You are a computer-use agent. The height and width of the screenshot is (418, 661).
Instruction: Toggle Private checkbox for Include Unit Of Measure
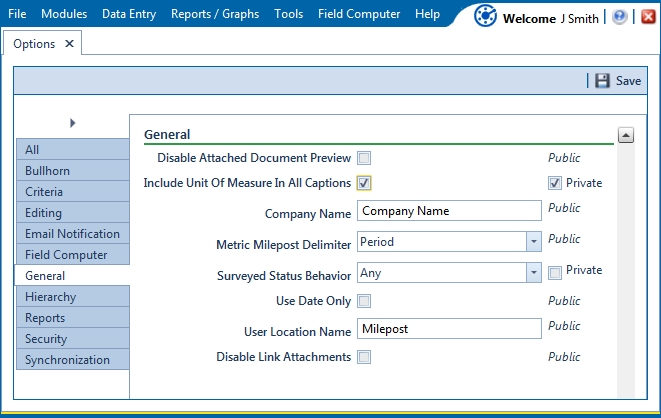[555, 183]
